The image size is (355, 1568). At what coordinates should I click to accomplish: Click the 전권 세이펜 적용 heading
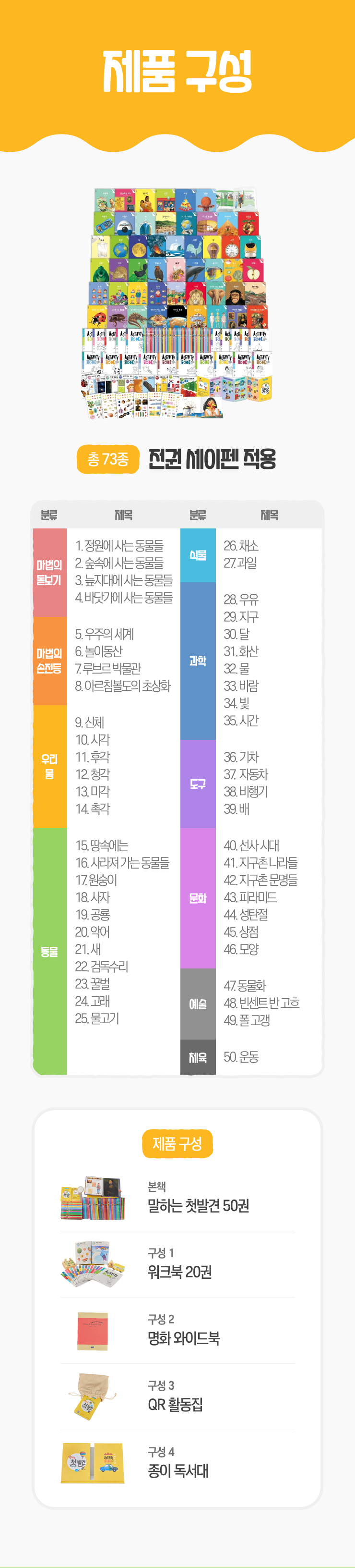[212, 459]
